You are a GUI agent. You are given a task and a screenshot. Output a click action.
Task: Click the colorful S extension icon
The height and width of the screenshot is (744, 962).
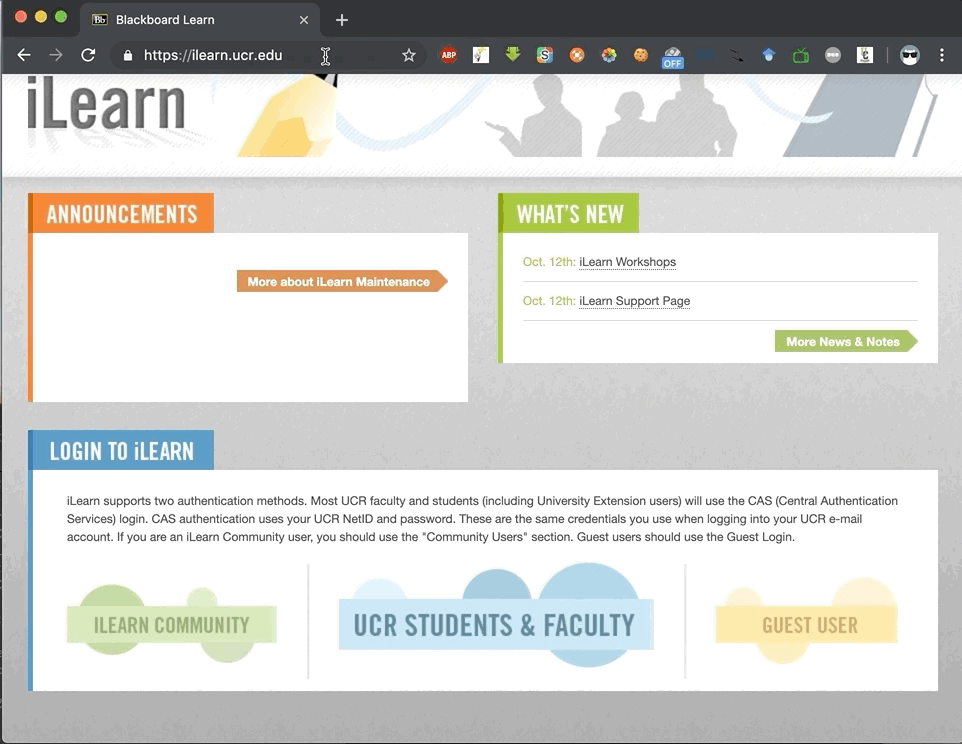click(x=544, y=55)
